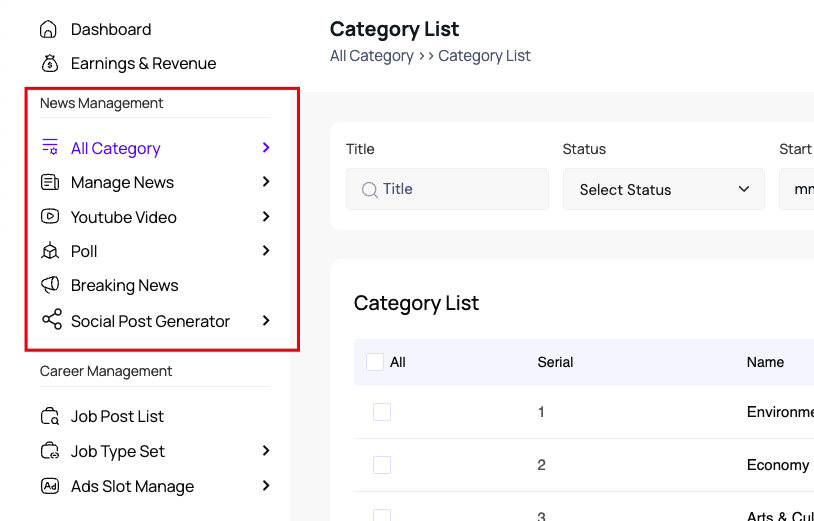The width and height of the screenshot is (814, 521).
Task: Click the News Management section heading
Action: [x=102, y=103]
